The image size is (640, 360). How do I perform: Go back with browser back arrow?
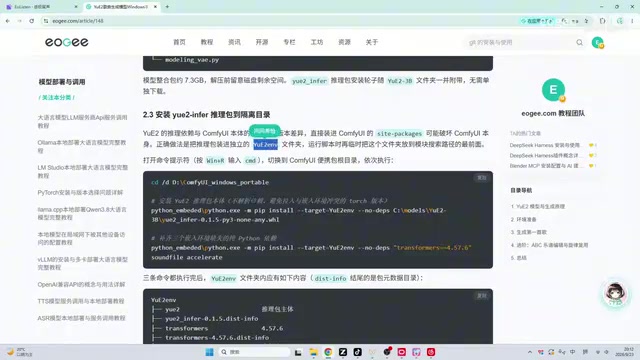8,21
